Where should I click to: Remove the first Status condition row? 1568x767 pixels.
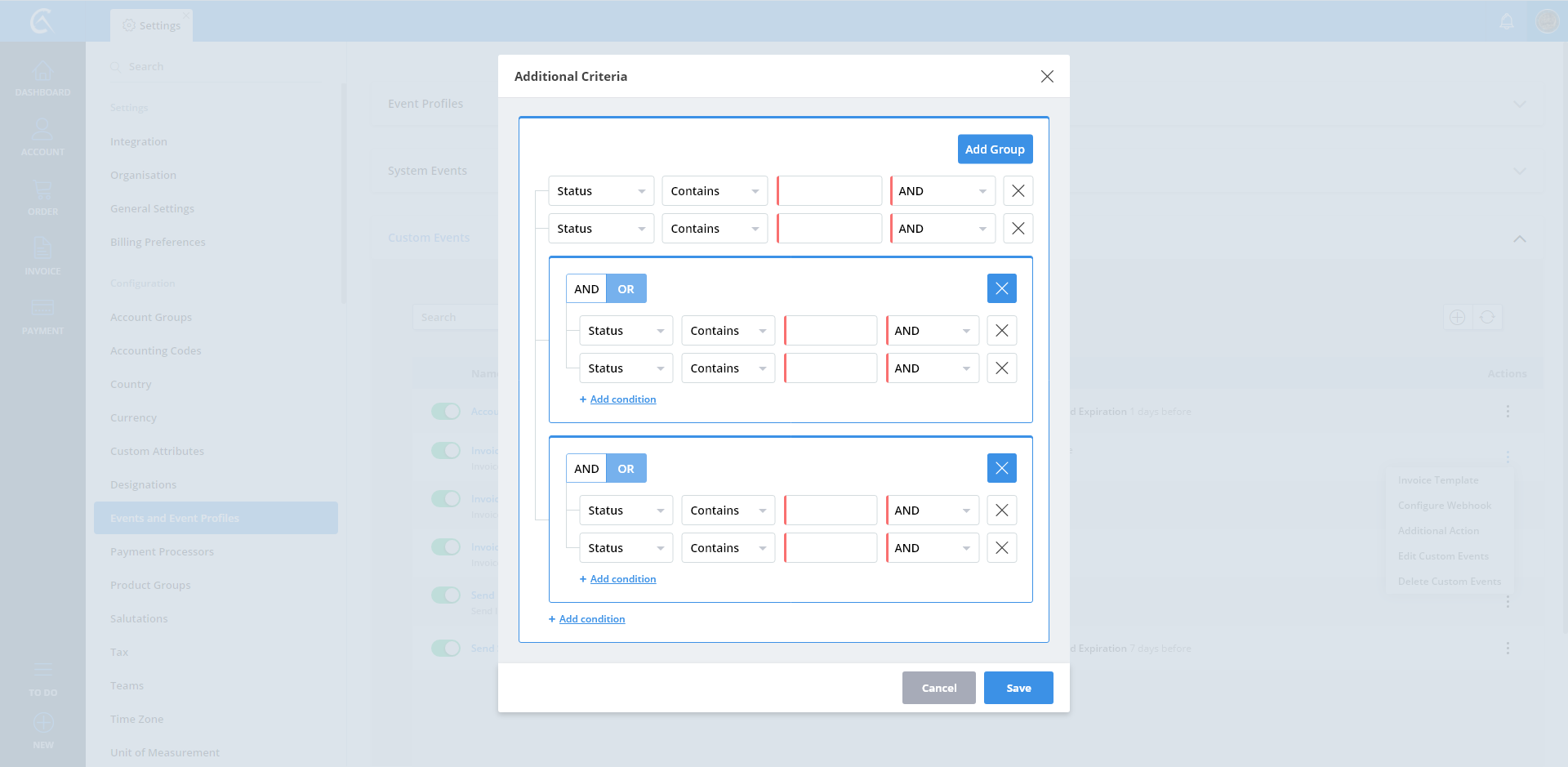(x=1018, y=191)
